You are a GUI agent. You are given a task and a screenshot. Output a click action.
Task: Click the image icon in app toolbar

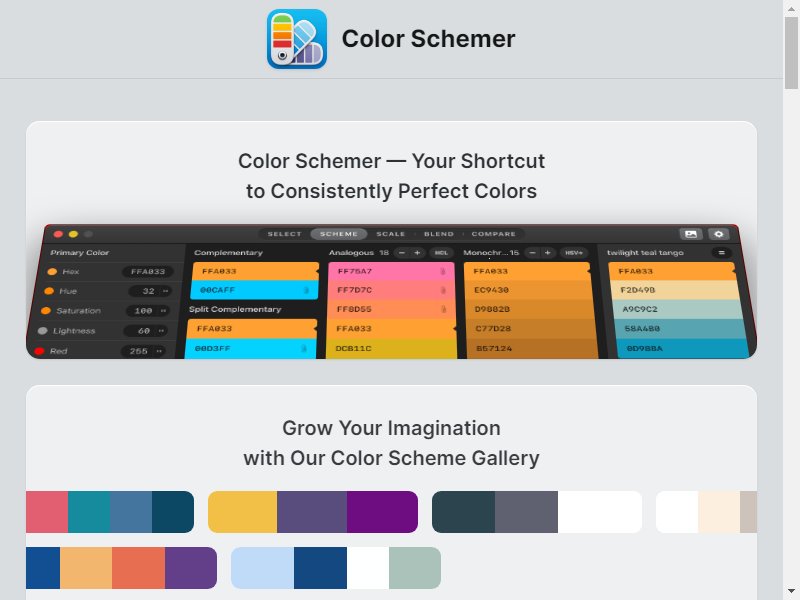pos(691,234)
